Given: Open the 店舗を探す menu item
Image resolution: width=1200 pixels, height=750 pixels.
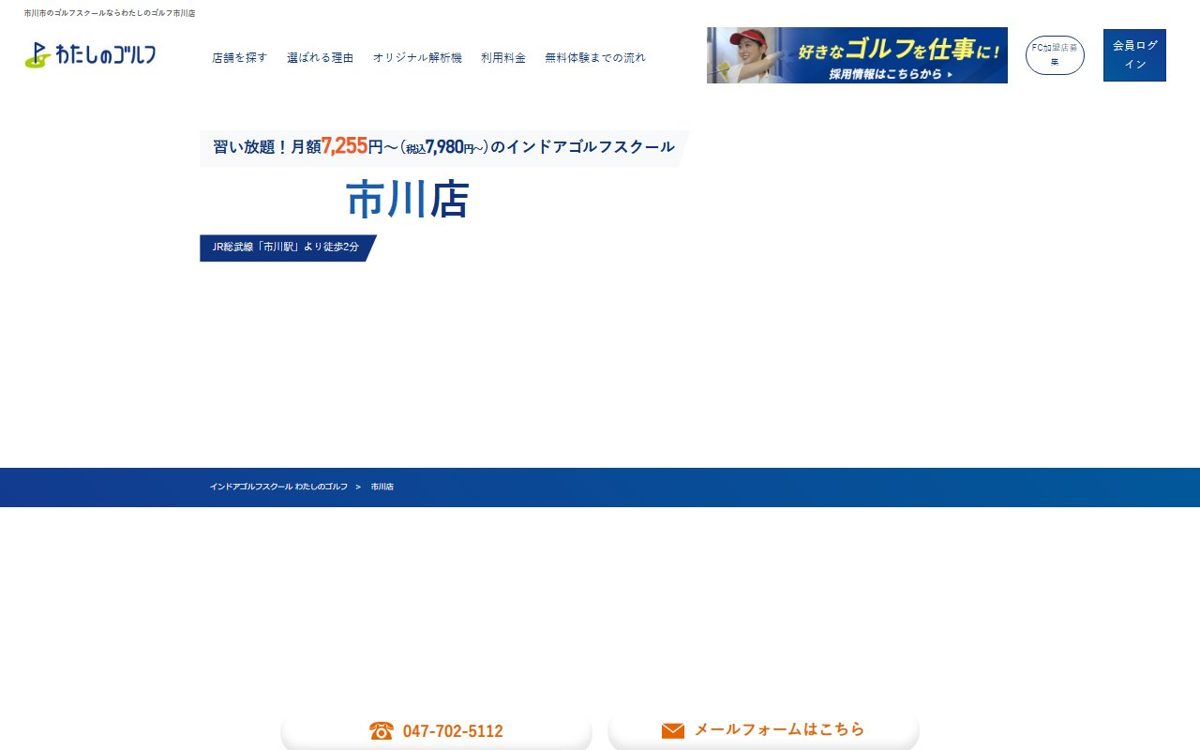Looking at the screenshot, I should tap(240, 58).
